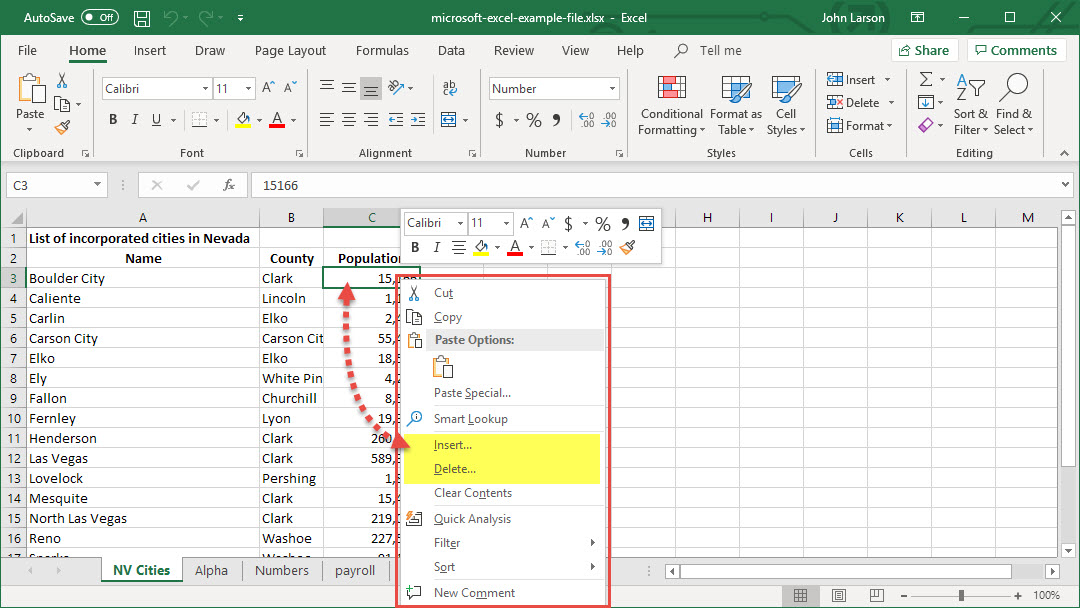Toggle the AutoSave switch
The height and width of the screenshot is (608, 1080).
coord(99,18)
